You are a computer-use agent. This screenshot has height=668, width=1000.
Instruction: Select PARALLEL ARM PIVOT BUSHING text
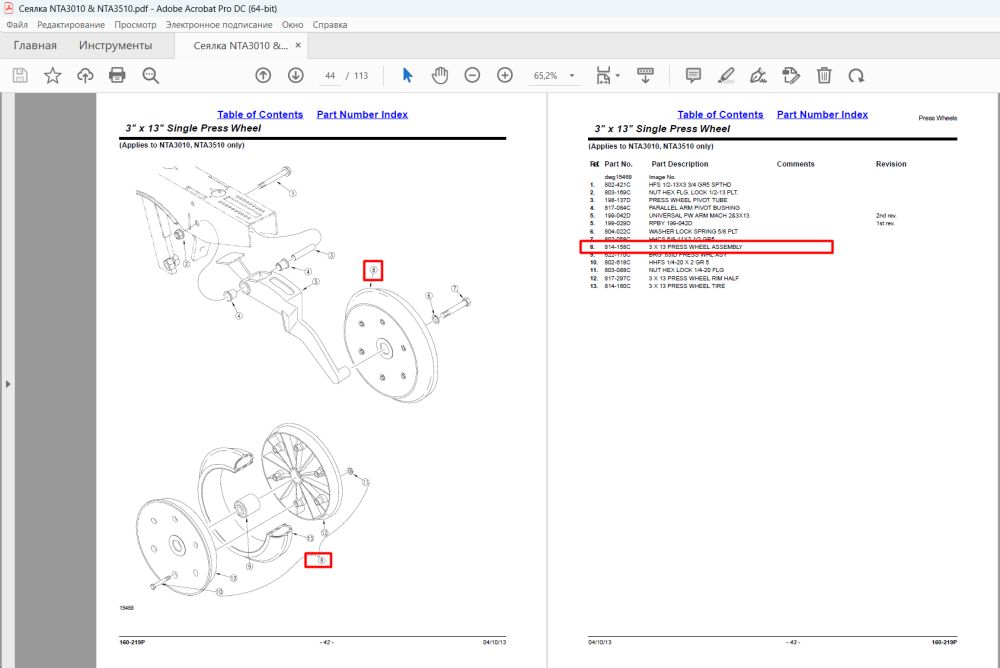pyautogui.click(x=695, y=208)
